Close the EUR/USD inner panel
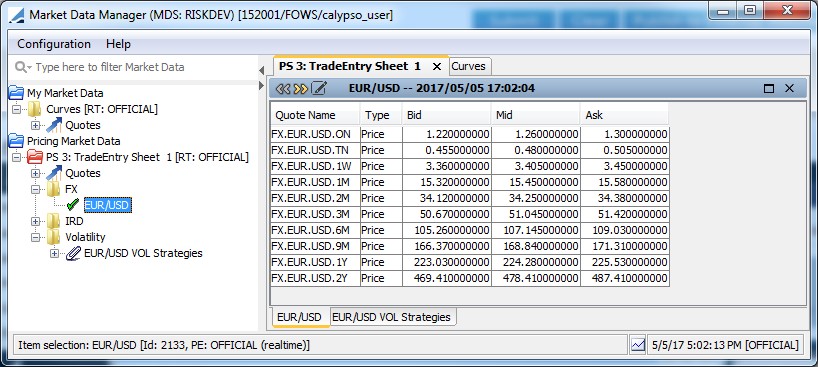Viewport: 818px width, 367px height. 789,89
